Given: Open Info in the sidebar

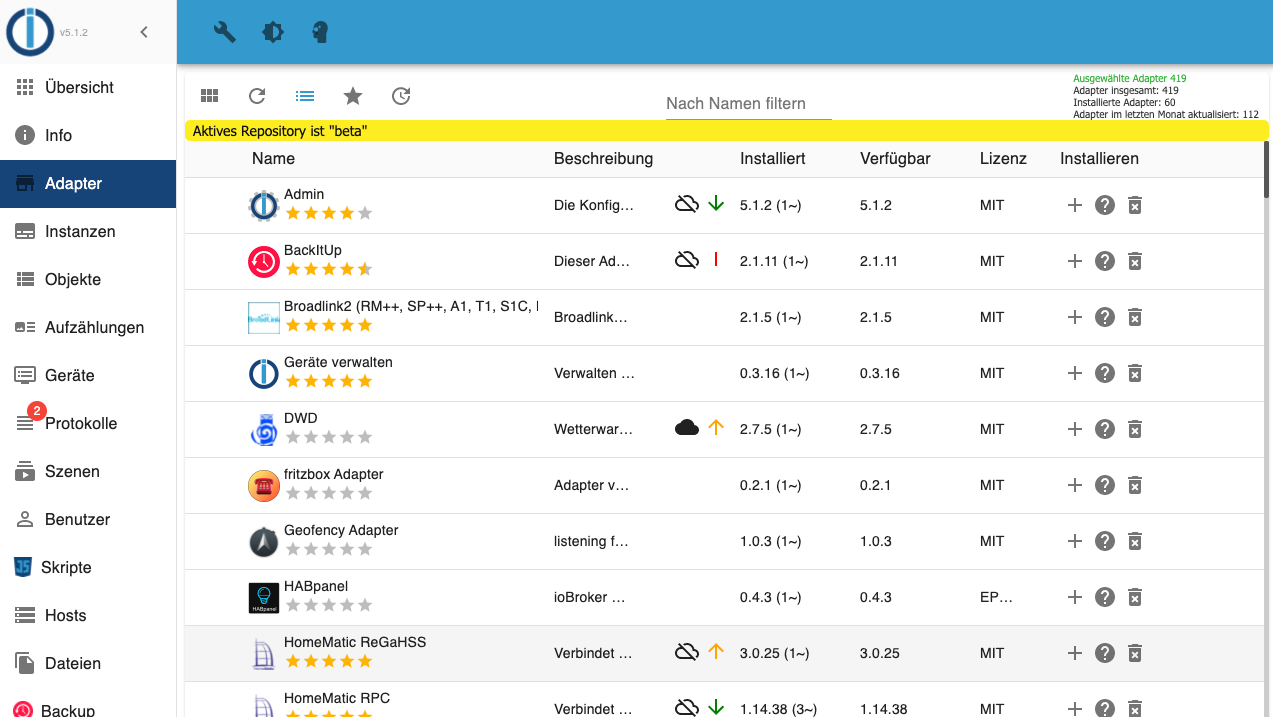Looking at the screenshot, I should tap(88, 136).
